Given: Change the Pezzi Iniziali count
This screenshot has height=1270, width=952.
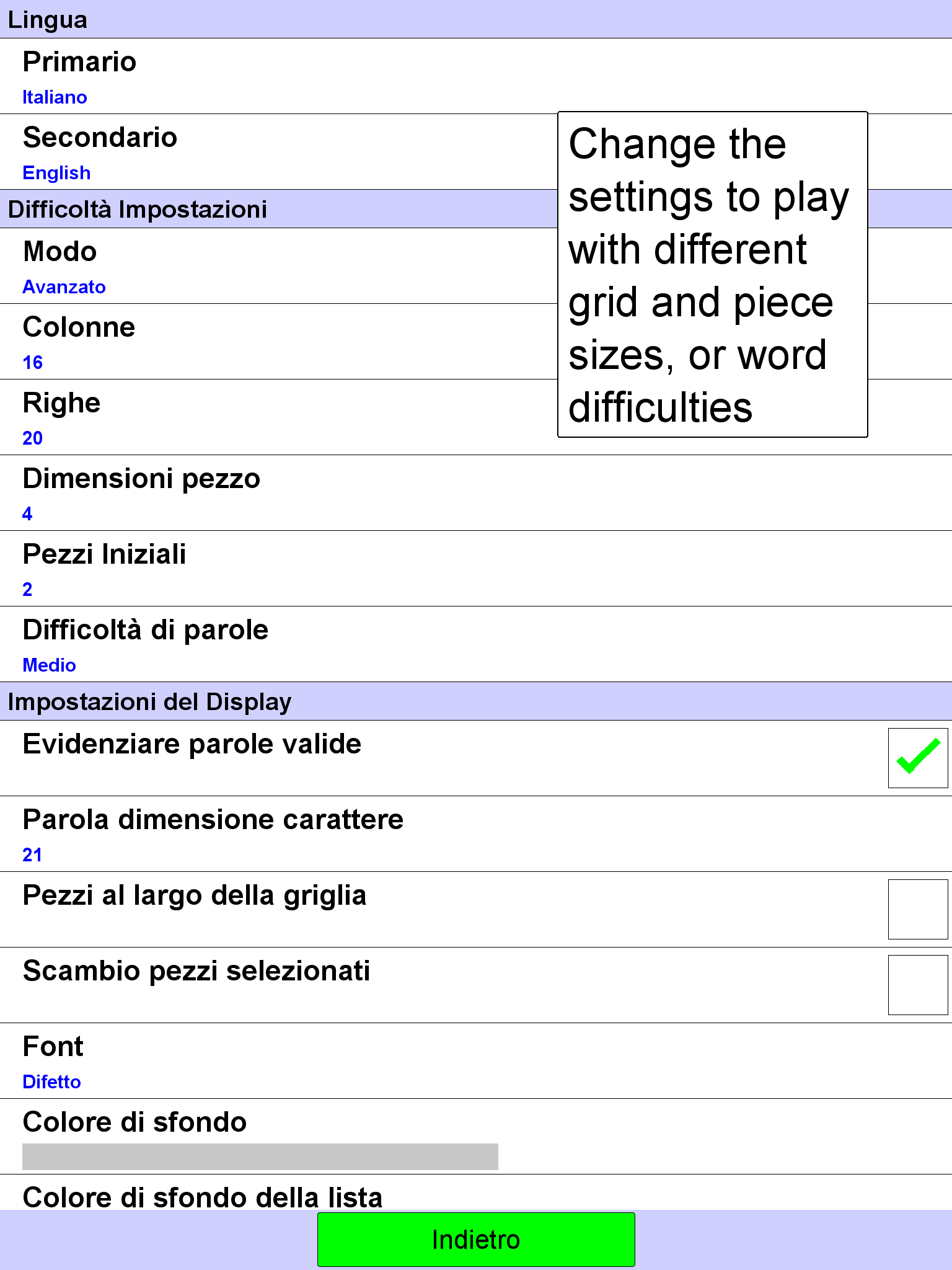Looking at the screenshot, I should (x=476, y=569).
